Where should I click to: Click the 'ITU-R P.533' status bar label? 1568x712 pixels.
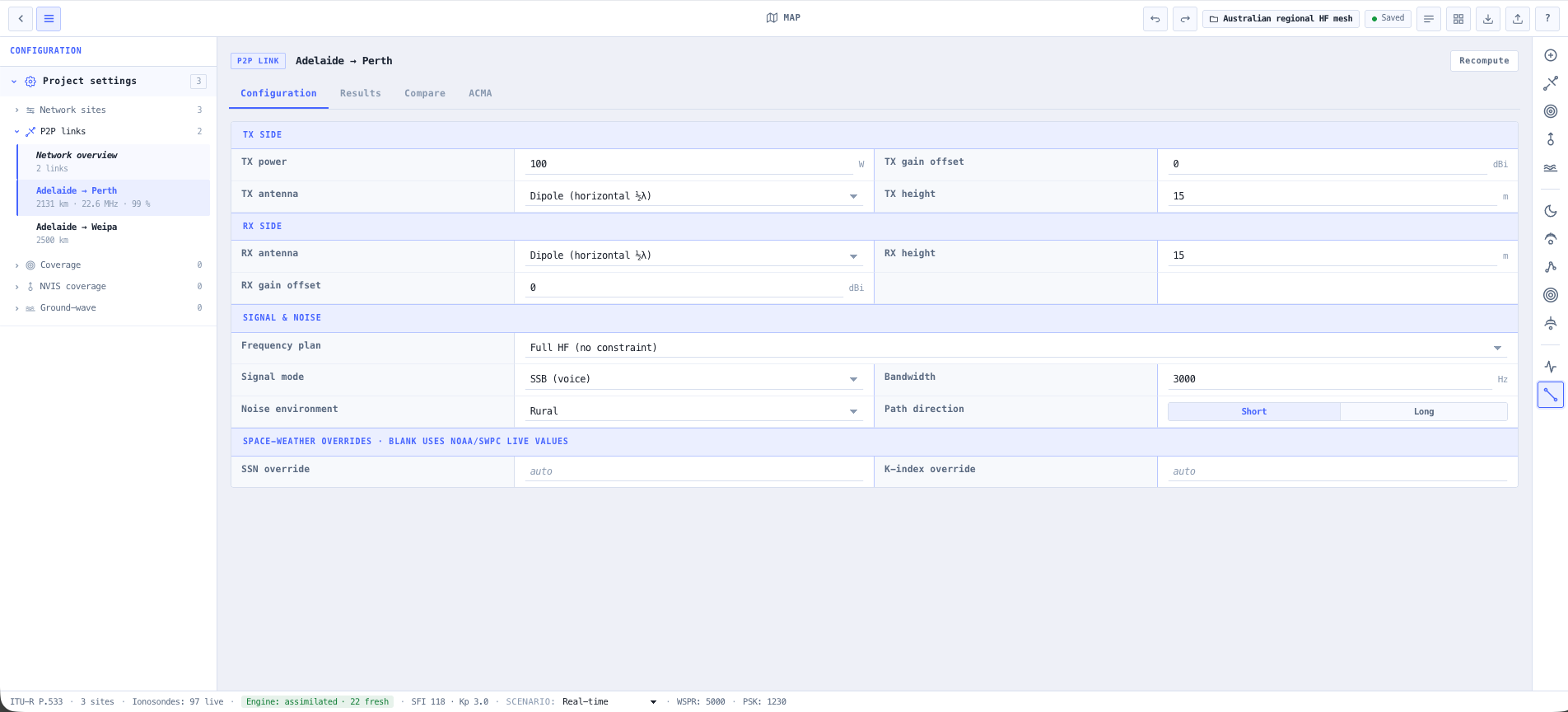point(36,702)
